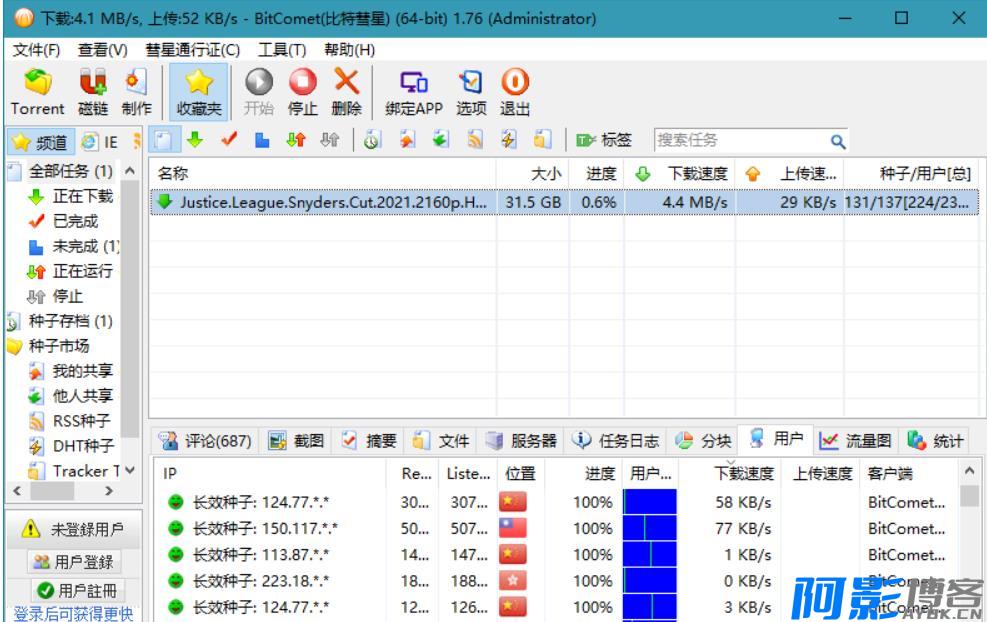Open the 评论(687) comments tab
987x622 pixels.
(206, 440)
